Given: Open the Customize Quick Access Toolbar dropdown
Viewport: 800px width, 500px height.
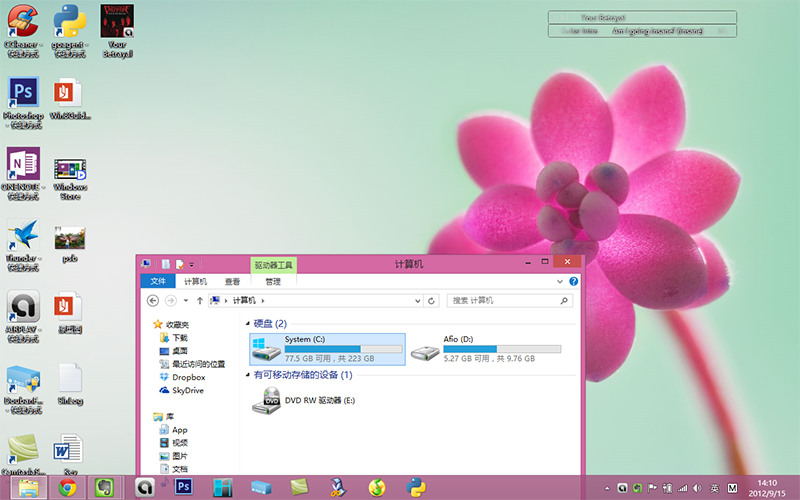Looking at the screenshot, I should (x=192, y=264).
